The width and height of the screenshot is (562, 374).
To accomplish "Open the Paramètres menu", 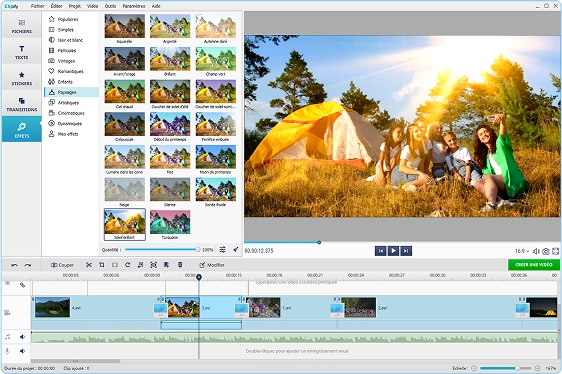I will (134, 6).
